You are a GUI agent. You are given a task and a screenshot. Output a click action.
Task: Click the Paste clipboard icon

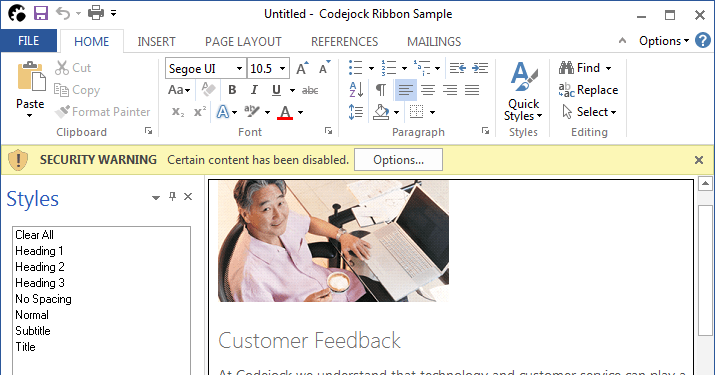point(31,77)
